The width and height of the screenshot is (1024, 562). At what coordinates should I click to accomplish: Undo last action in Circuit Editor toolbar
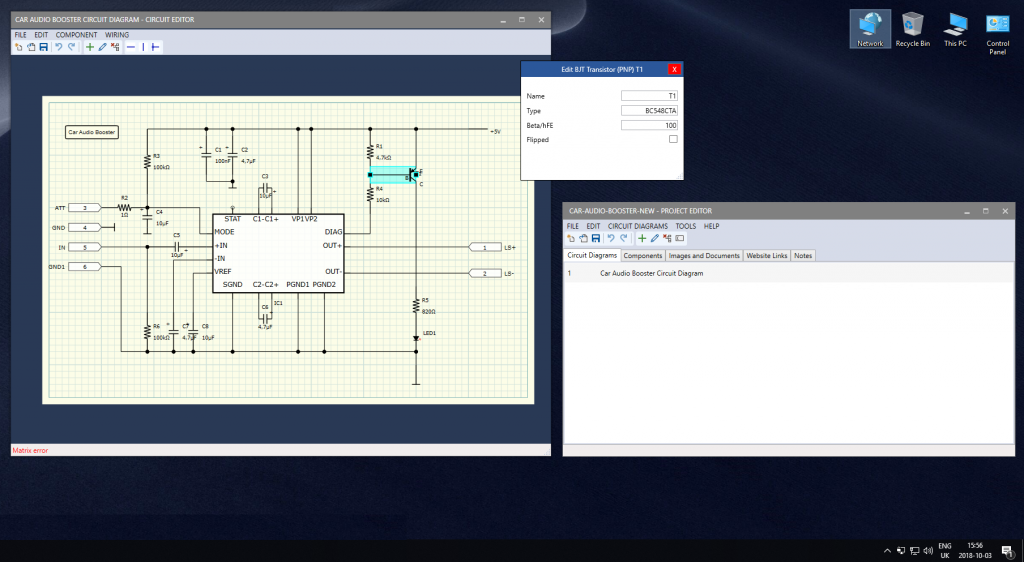pos(59,47)
